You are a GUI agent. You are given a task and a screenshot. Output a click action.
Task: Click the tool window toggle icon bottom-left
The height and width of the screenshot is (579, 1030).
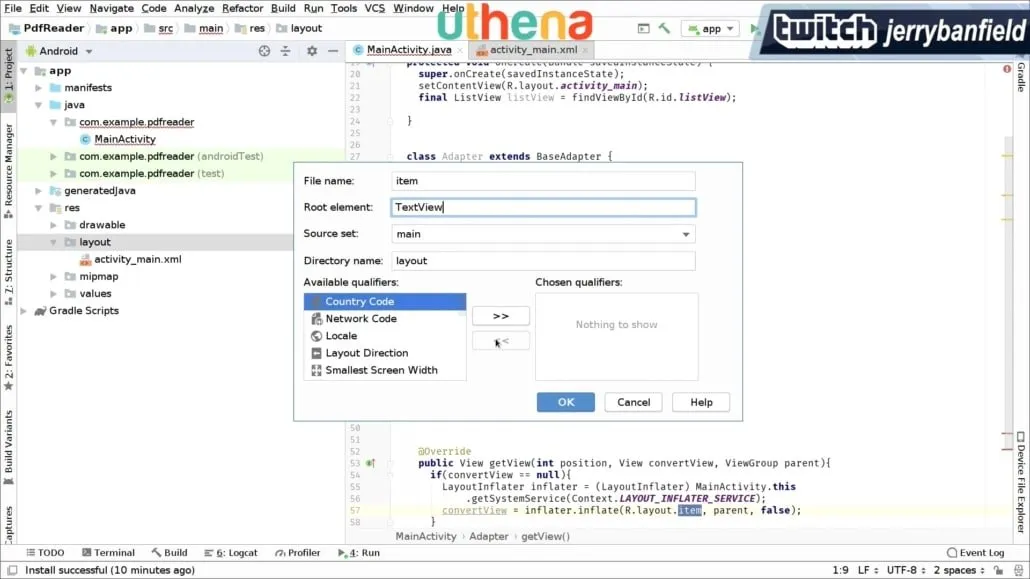pos(12,570)
